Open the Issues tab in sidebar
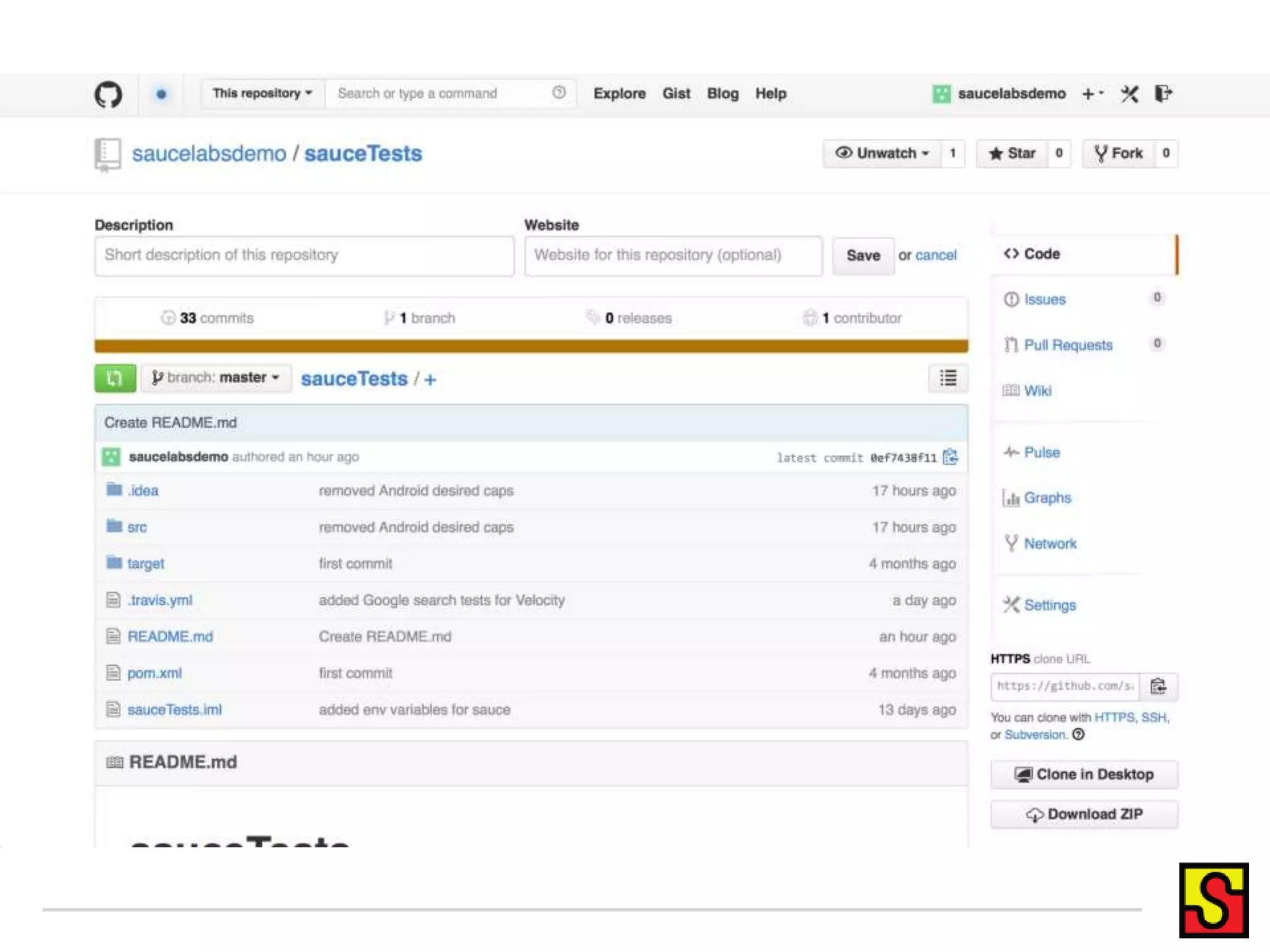 [x=1044, y=300]
